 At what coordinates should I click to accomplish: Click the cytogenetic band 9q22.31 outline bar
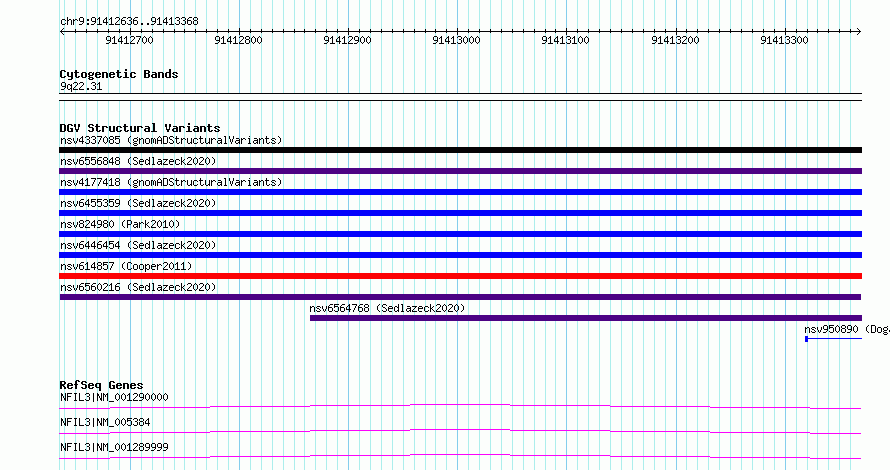pos(460,97)
